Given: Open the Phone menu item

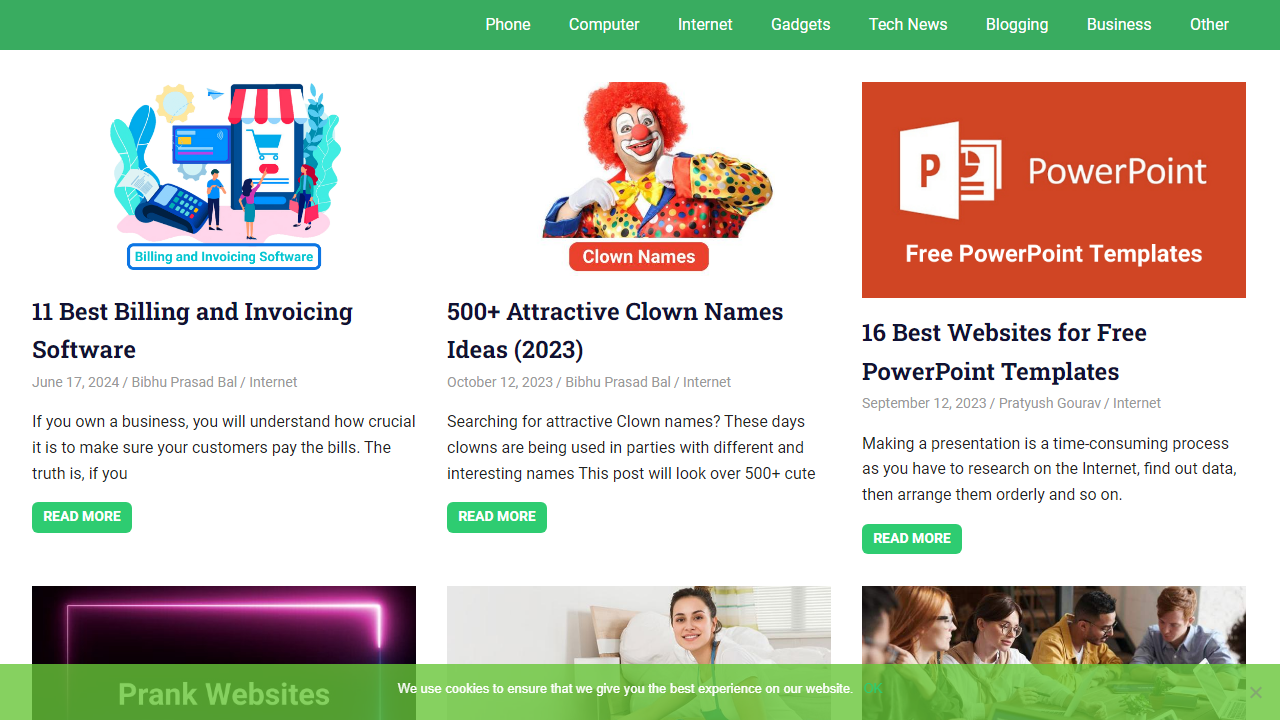Looking at the screenshot, I should click(x=508, y=24).
